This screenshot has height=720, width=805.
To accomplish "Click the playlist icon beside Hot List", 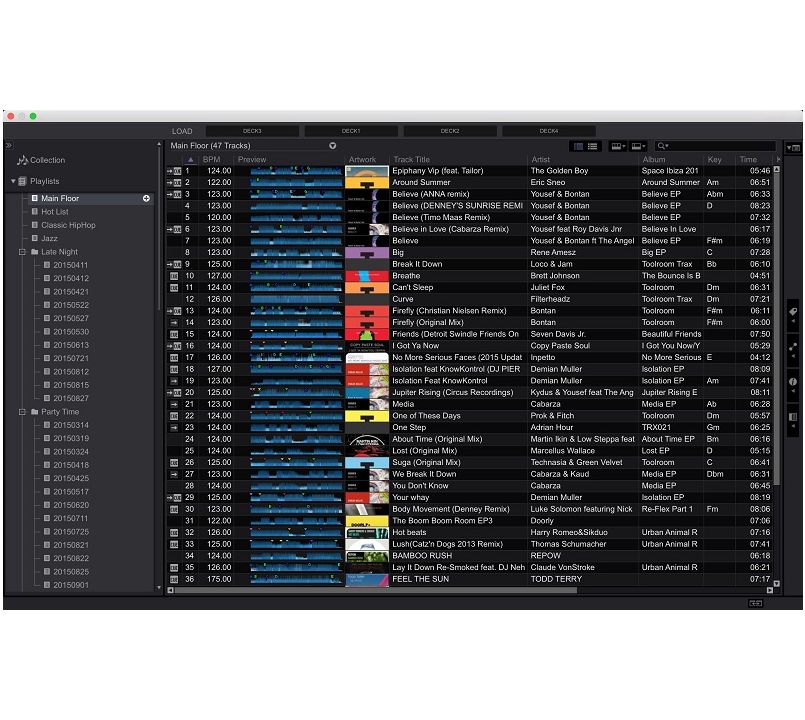I will [34, 212].
